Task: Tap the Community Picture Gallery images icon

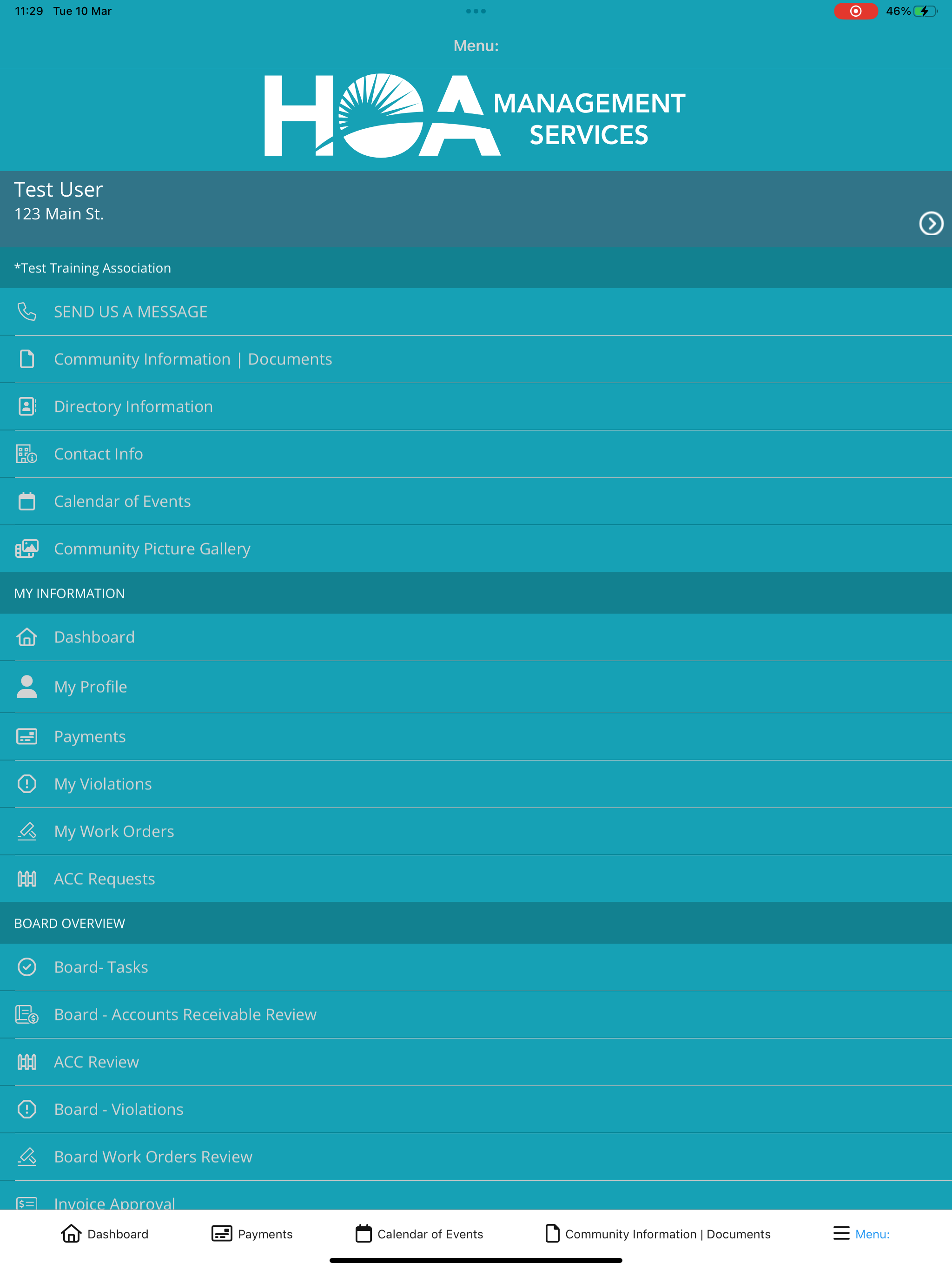Action: [x=27, y=549]
